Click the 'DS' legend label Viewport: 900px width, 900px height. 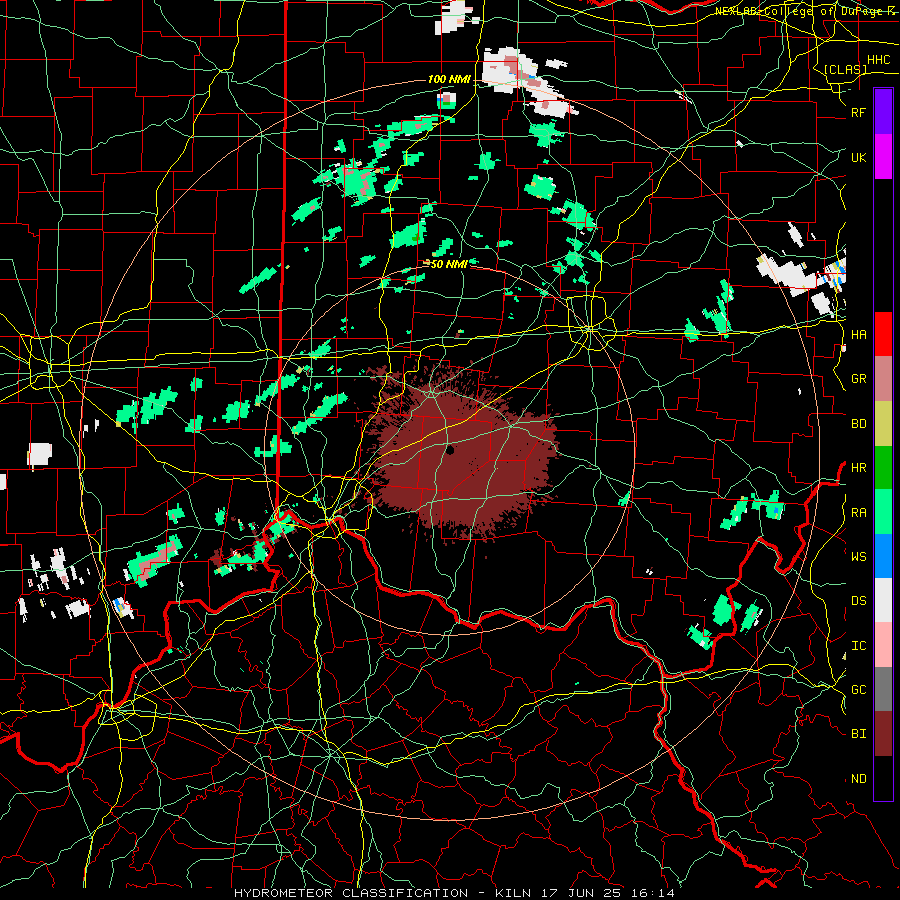coord(859,601)
